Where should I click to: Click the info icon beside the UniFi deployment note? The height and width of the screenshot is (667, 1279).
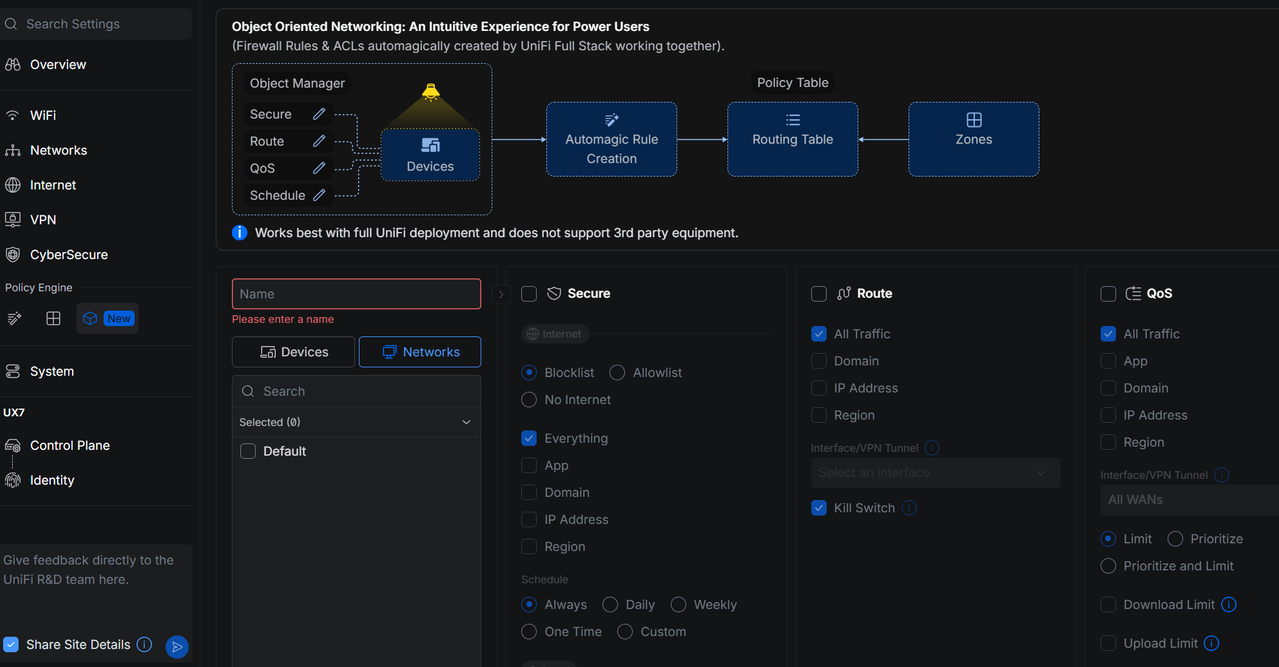point(240,233)
